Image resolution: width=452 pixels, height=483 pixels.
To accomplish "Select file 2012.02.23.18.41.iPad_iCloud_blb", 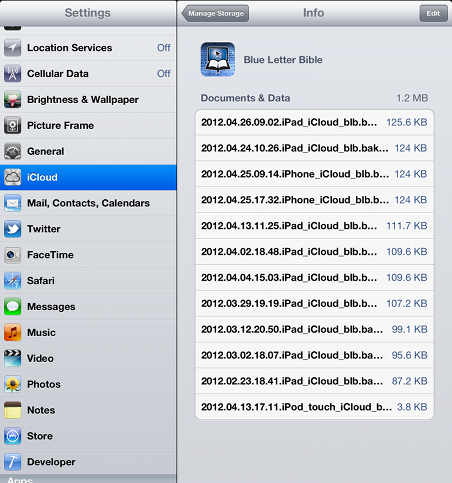I will click(315, 381).
